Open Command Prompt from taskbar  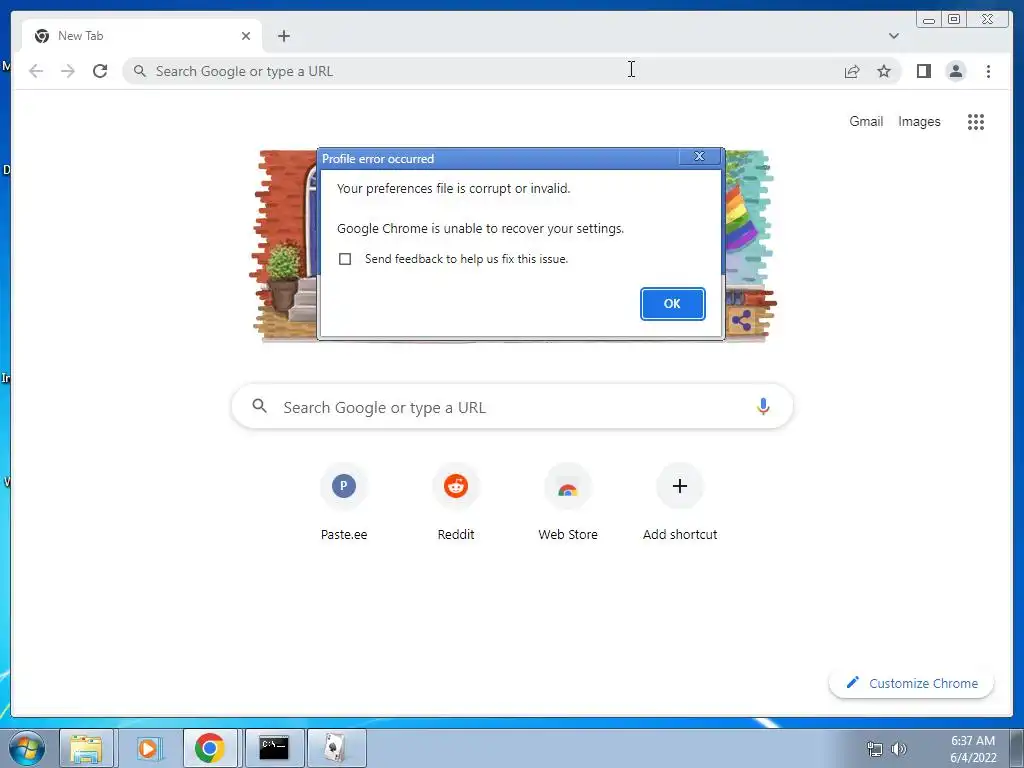click(274, 748)
